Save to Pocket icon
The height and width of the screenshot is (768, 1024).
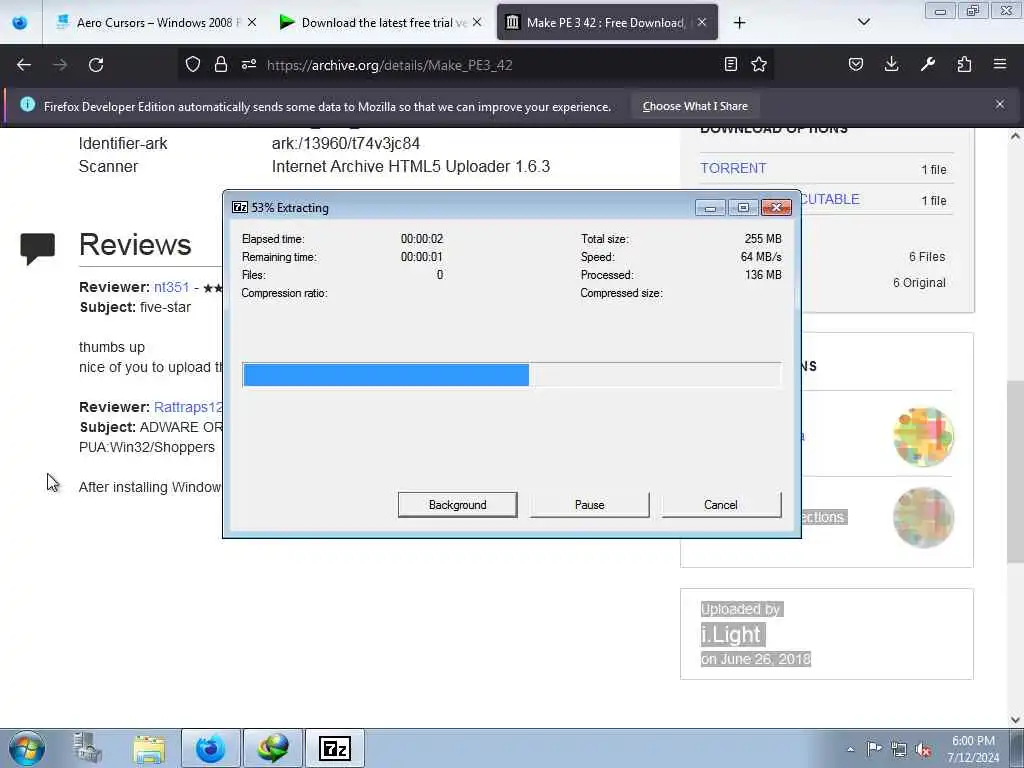pyautogui.click(x=856, y=64)
